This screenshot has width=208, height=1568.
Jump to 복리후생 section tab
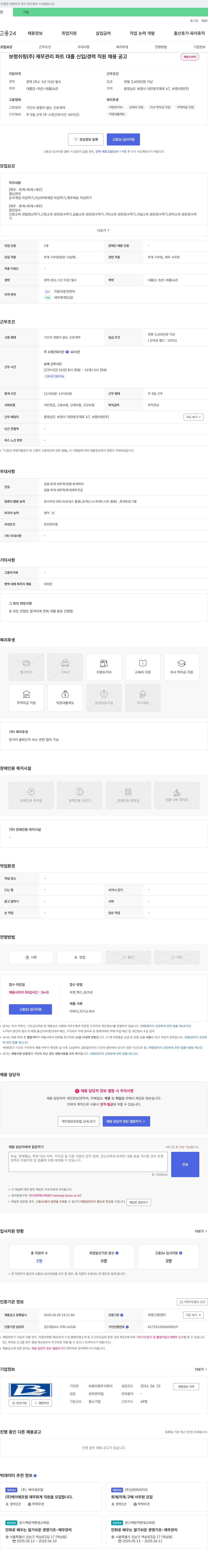point(122,47)
